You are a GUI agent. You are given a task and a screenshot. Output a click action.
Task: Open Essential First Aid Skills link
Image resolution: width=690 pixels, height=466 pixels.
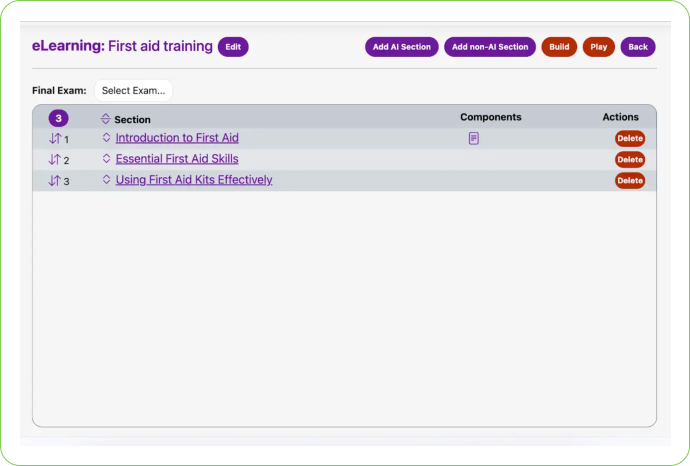click(177, 159)
